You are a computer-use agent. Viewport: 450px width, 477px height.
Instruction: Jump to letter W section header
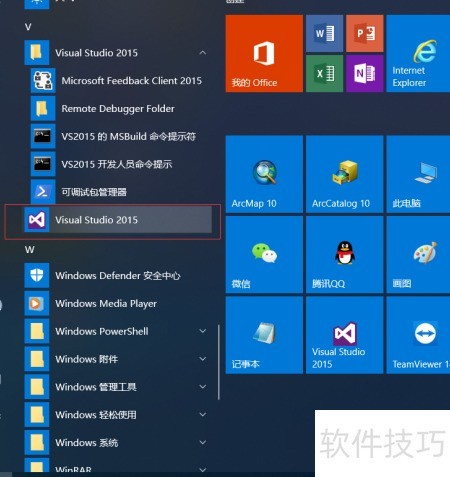pos(29,249)
